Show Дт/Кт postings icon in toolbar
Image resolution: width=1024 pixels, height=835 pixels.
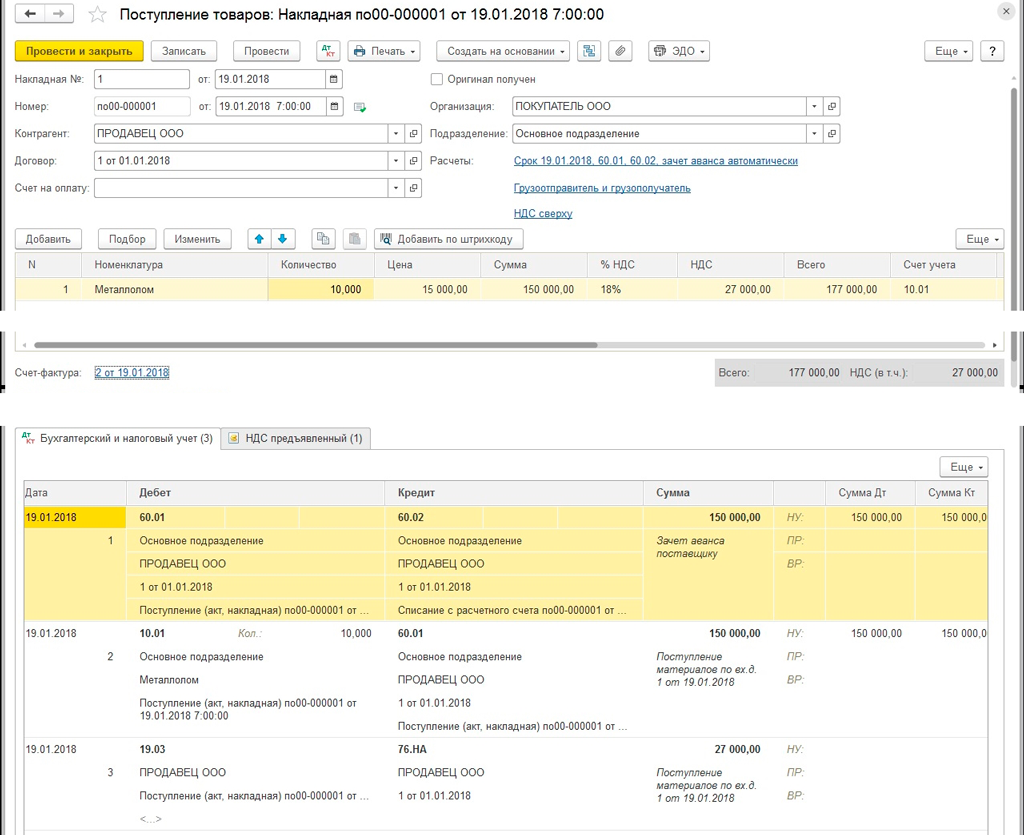click(x=328, y=51)
